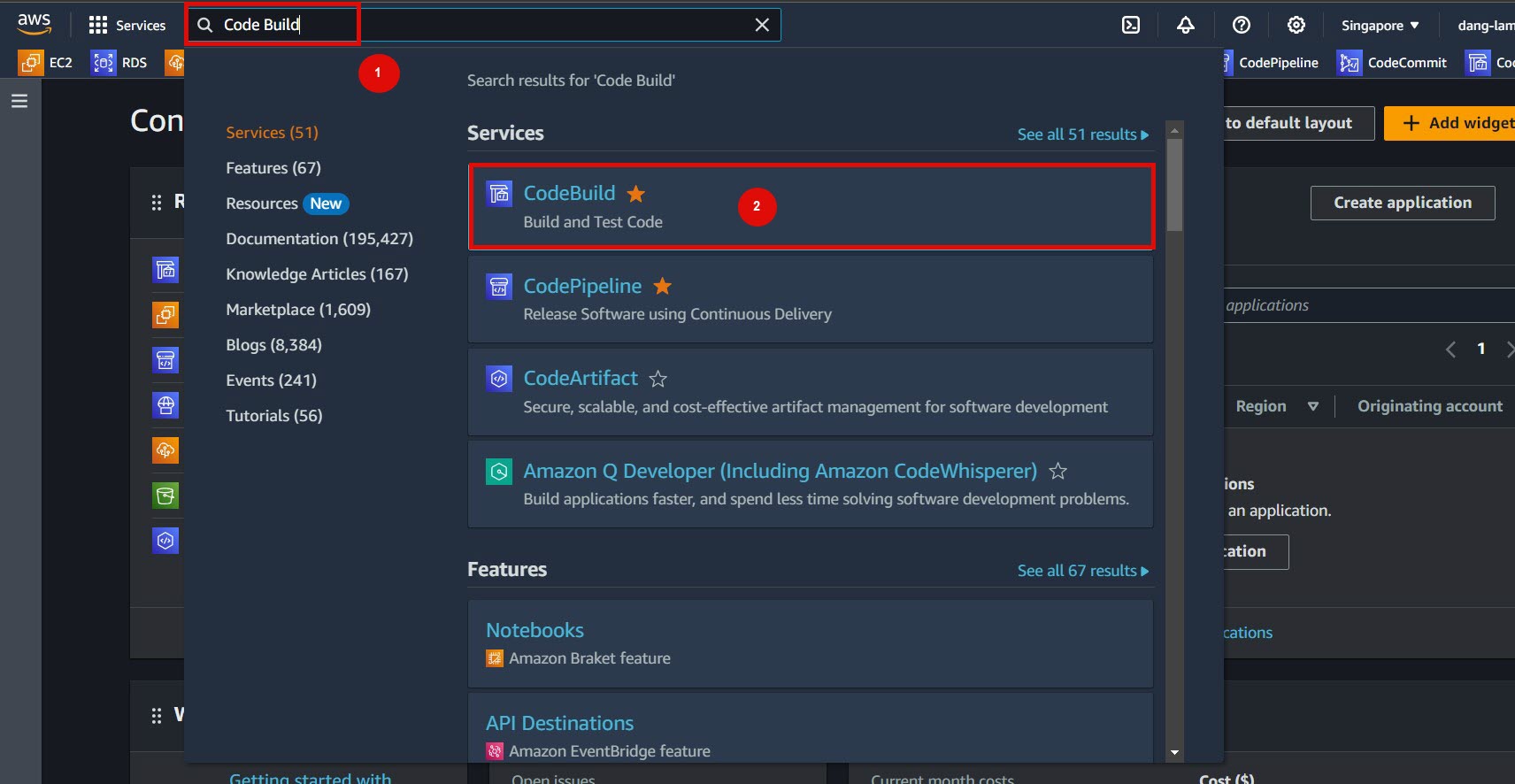Image resolution: width=1515 pixels, height=784 pixels.
Task: Open the RDS favorite shortcut
Action: [x=119, y=63]
